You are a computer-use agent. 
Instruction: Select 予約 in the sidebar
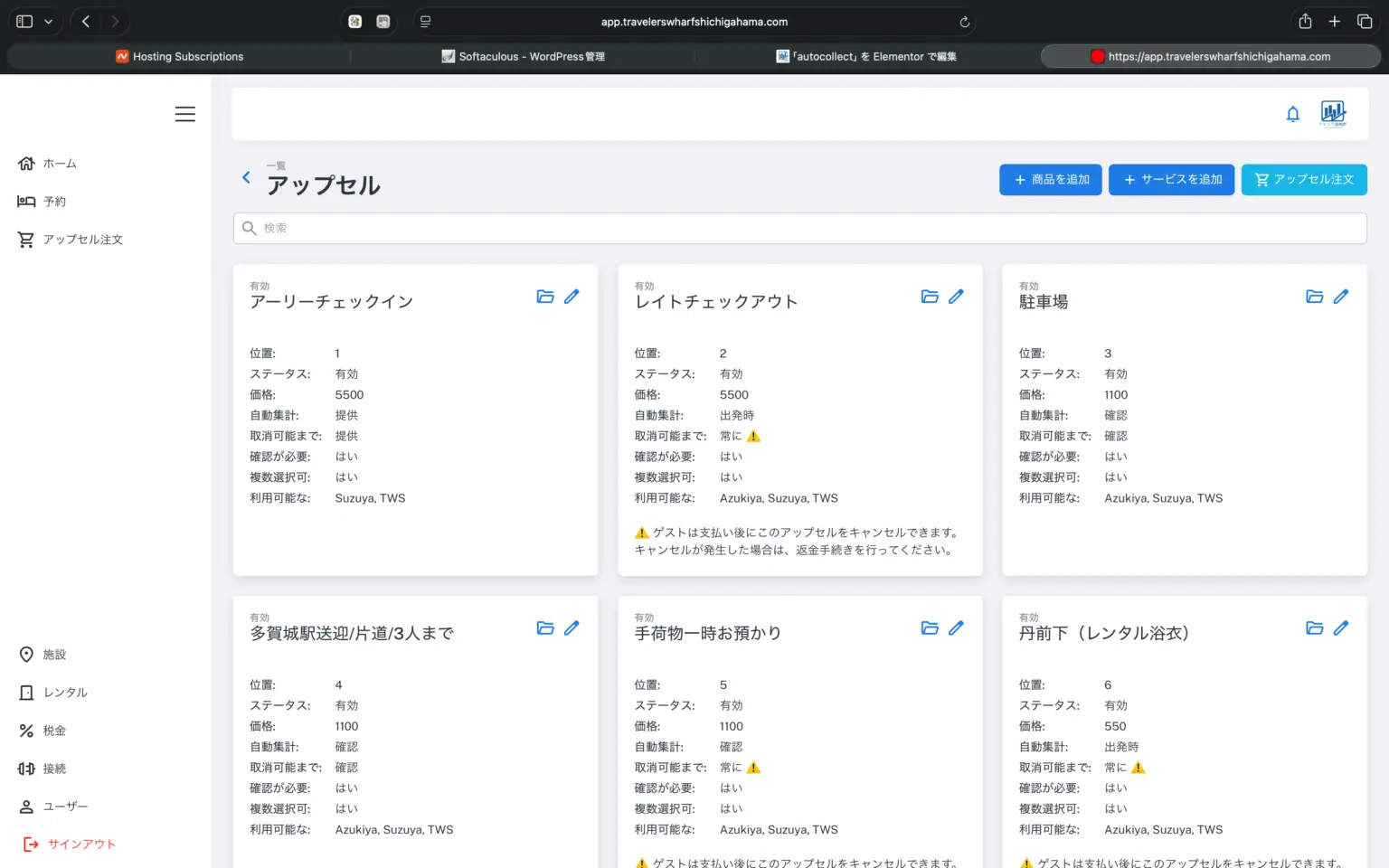pyautogui.click(x=54, y=202)
